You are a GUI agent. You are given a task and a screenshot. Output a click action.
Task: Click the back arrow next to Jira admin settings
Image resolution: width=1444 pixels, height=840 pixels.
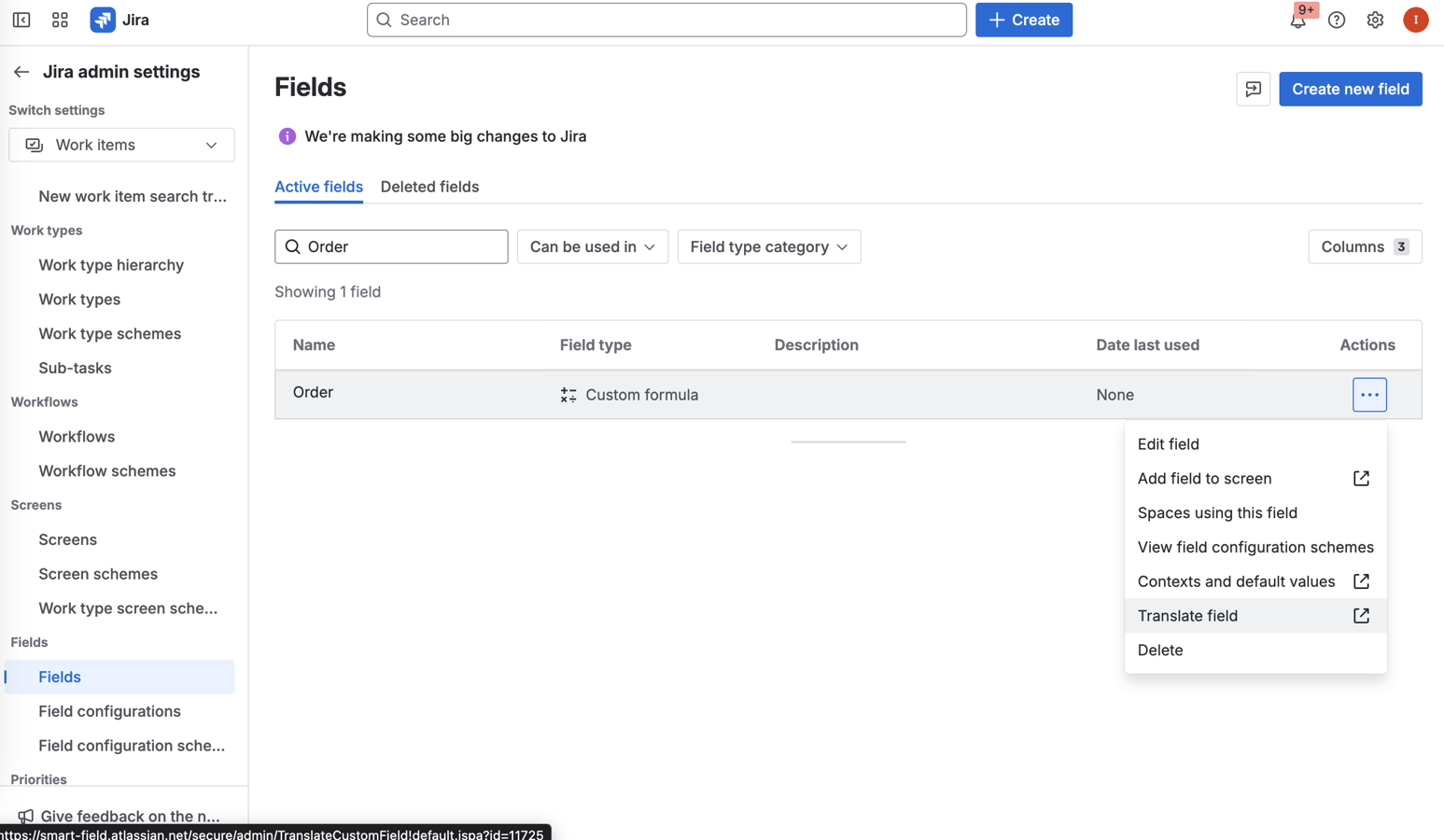20,71
